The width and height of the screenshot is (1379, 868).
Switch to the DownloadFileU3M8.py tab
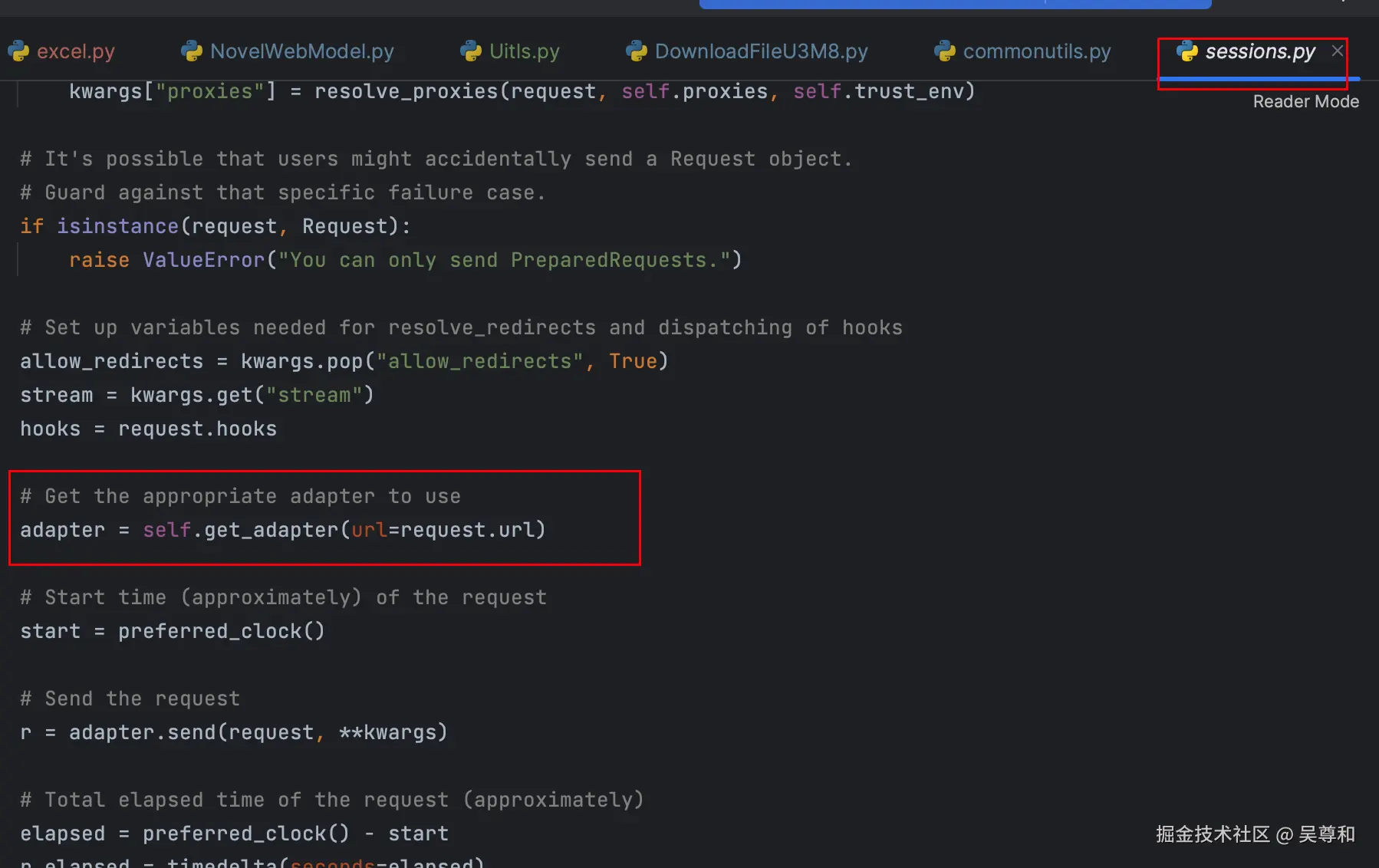click(x=761, y=51)
